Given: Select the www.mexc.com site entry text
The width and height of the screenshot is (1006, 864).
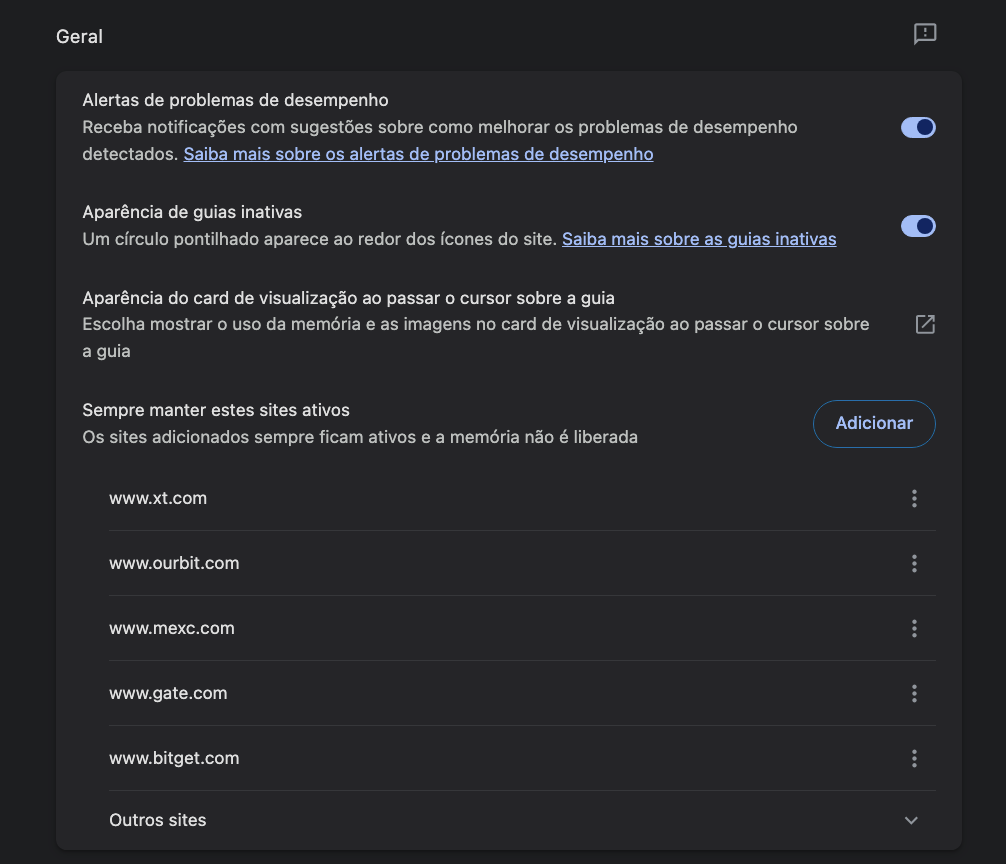Looking at the screenshot, I should coord(172,628).
